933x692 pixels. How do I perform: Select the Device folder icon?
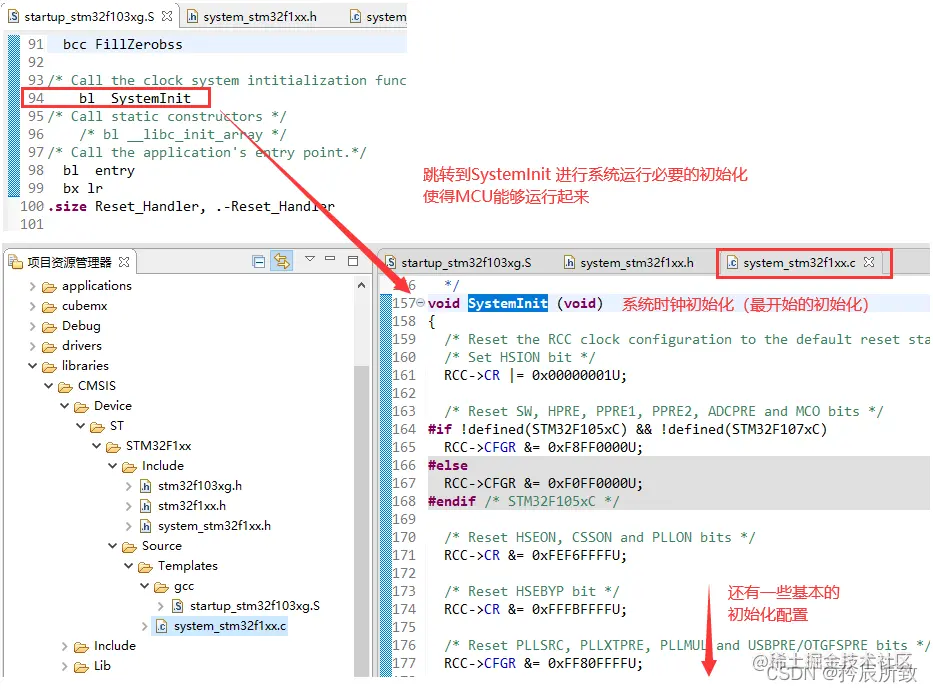pyautogui.click(x=82, y=408)
